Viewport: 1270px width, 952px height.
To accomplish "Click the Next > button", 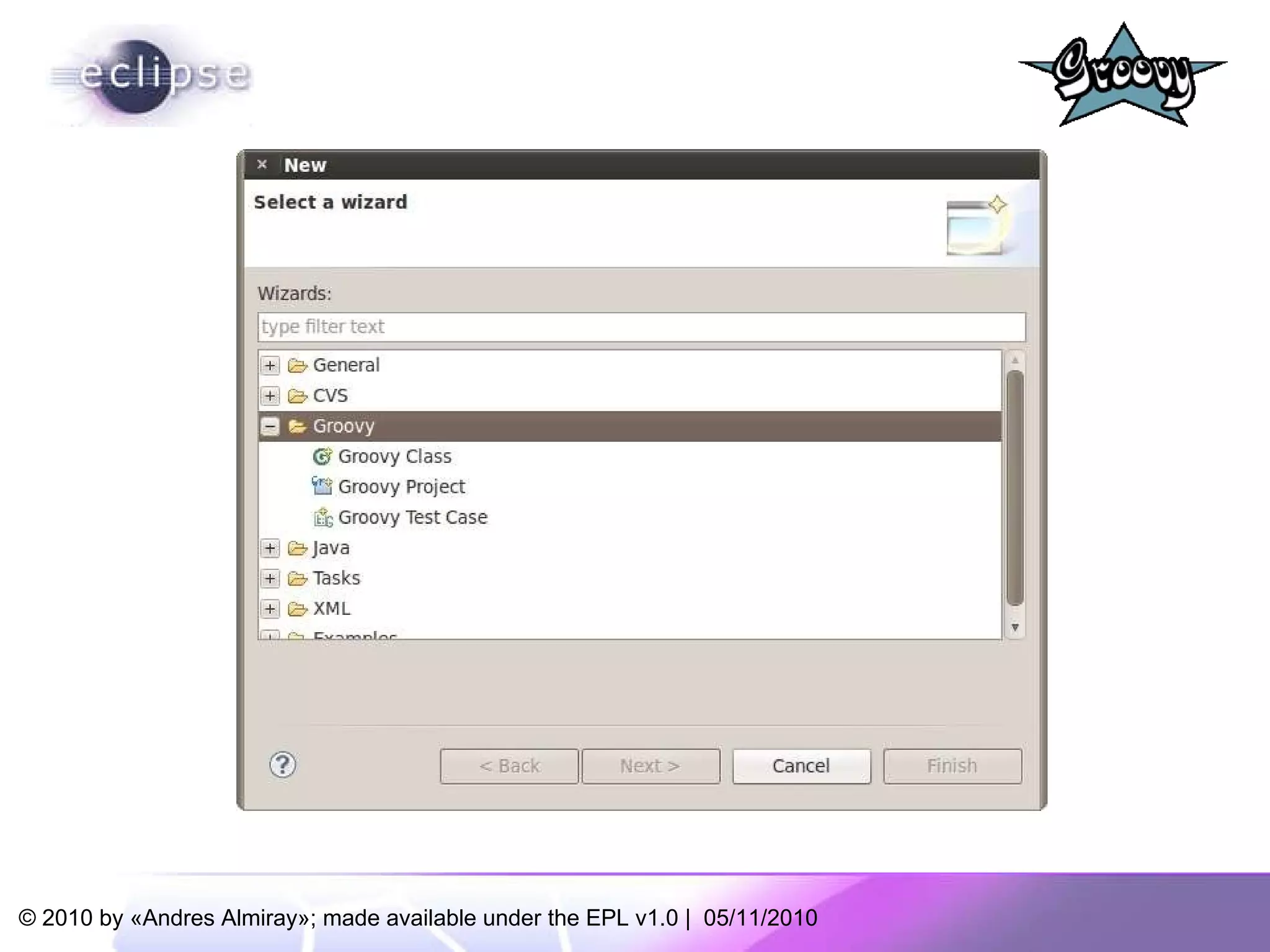I will [651, 766].
